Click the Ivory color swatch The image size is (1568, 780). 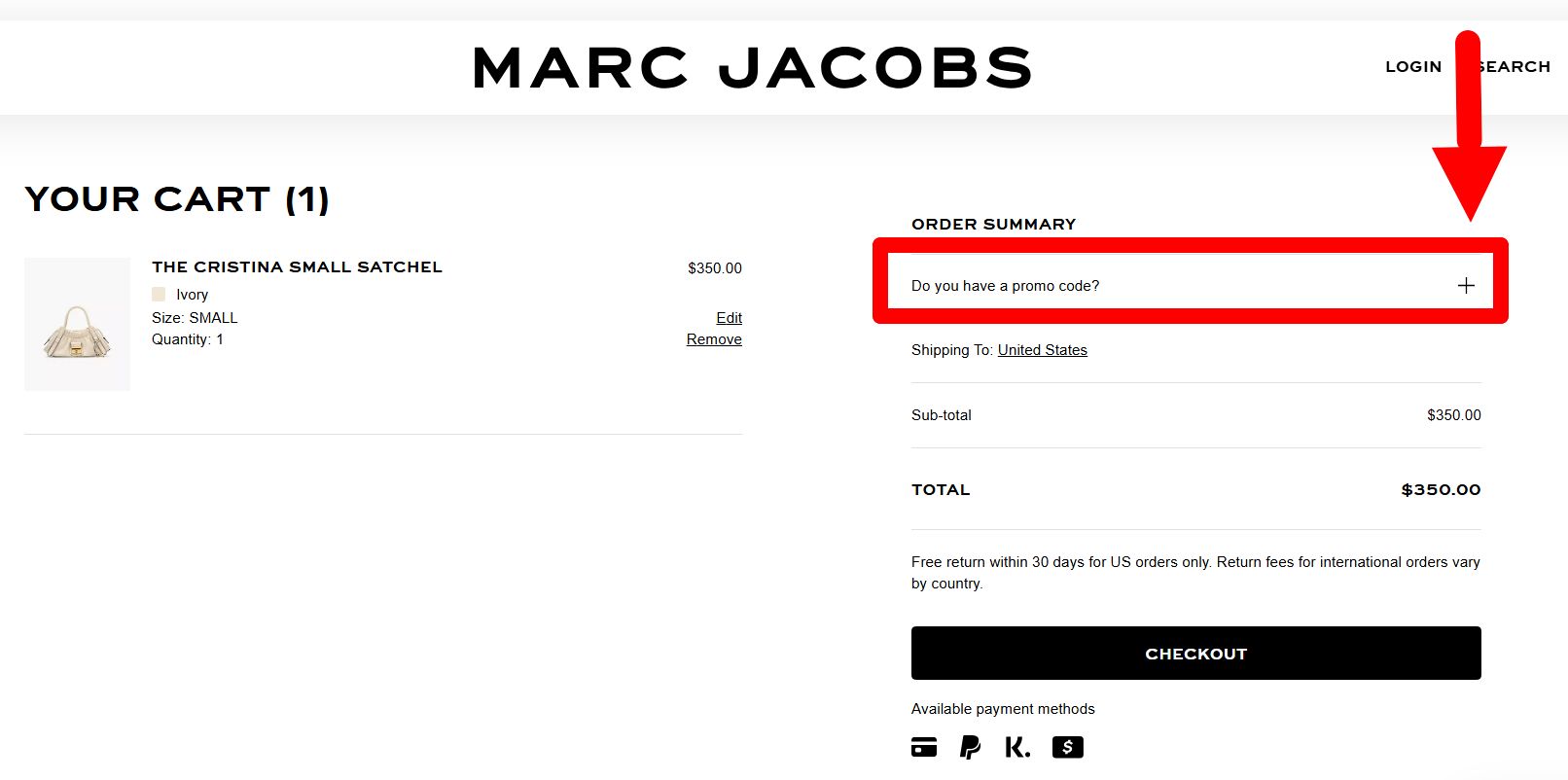159,294
